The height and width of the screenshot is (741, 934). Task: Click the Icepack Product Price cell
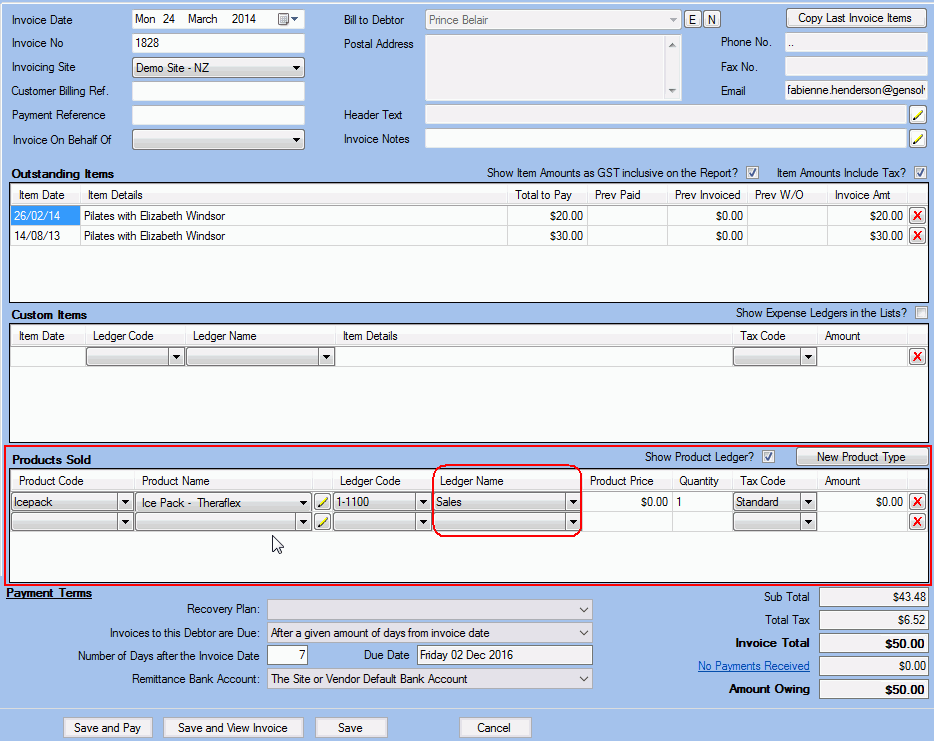pos(627,502)
